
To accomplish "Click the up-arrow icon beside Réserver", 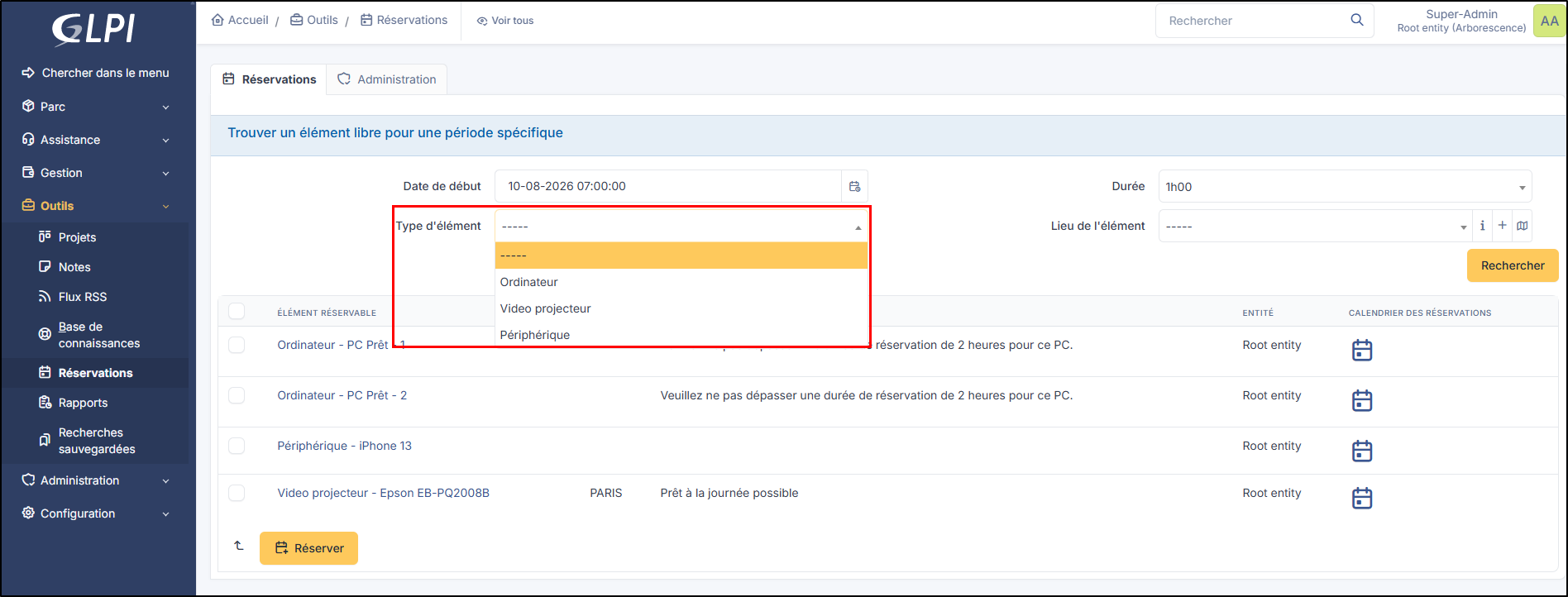I will click(x=239, y=546).
